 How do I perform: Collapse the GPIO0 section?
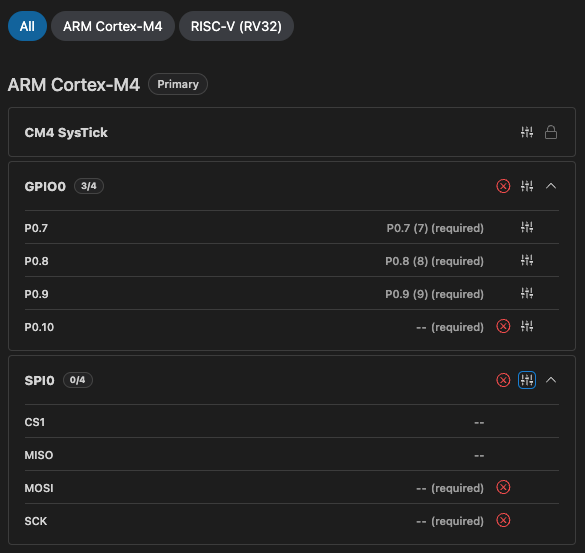pyautogui.click(x=551, y=186)
